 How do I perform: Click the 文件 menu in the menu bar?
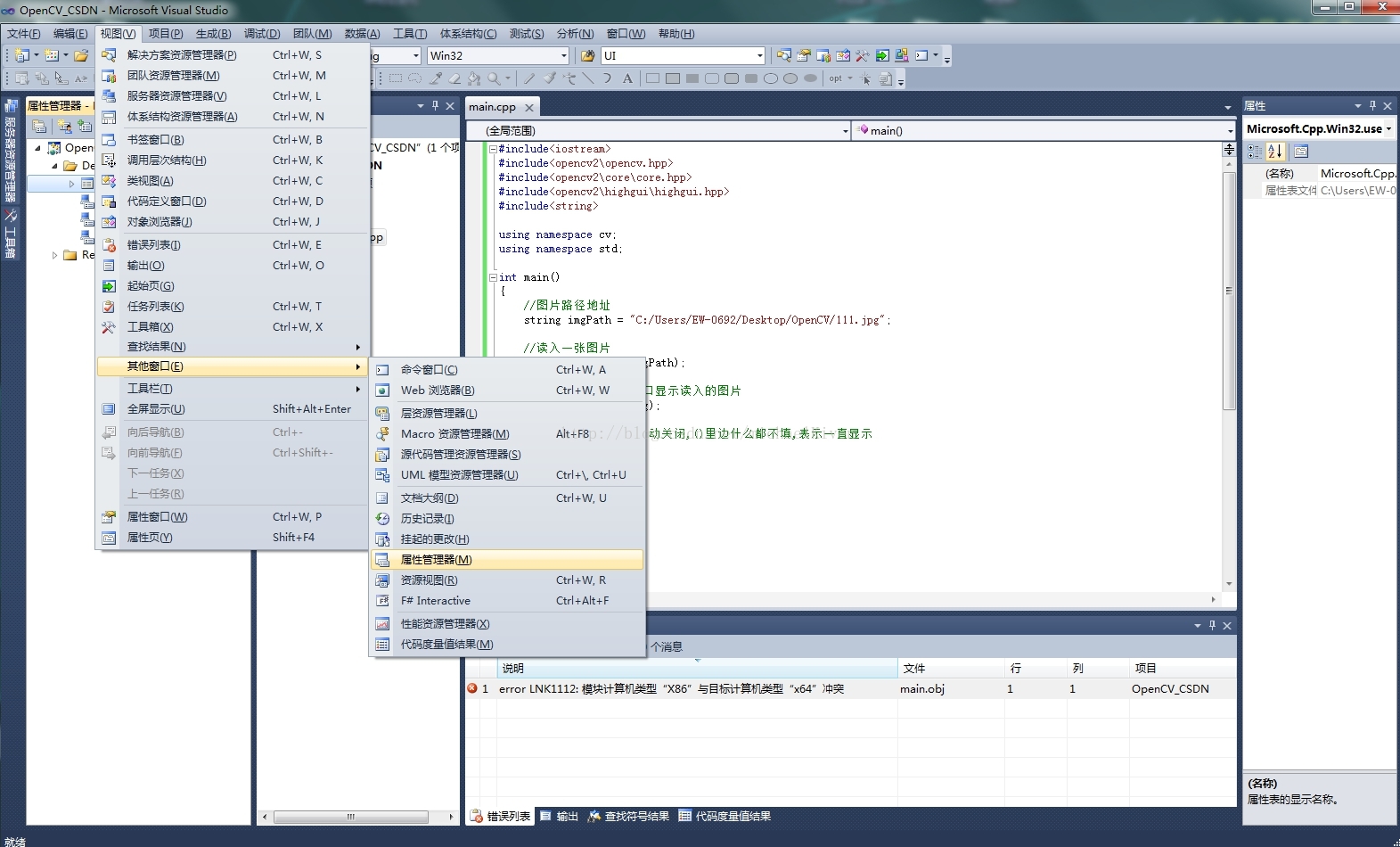[24, 33]
